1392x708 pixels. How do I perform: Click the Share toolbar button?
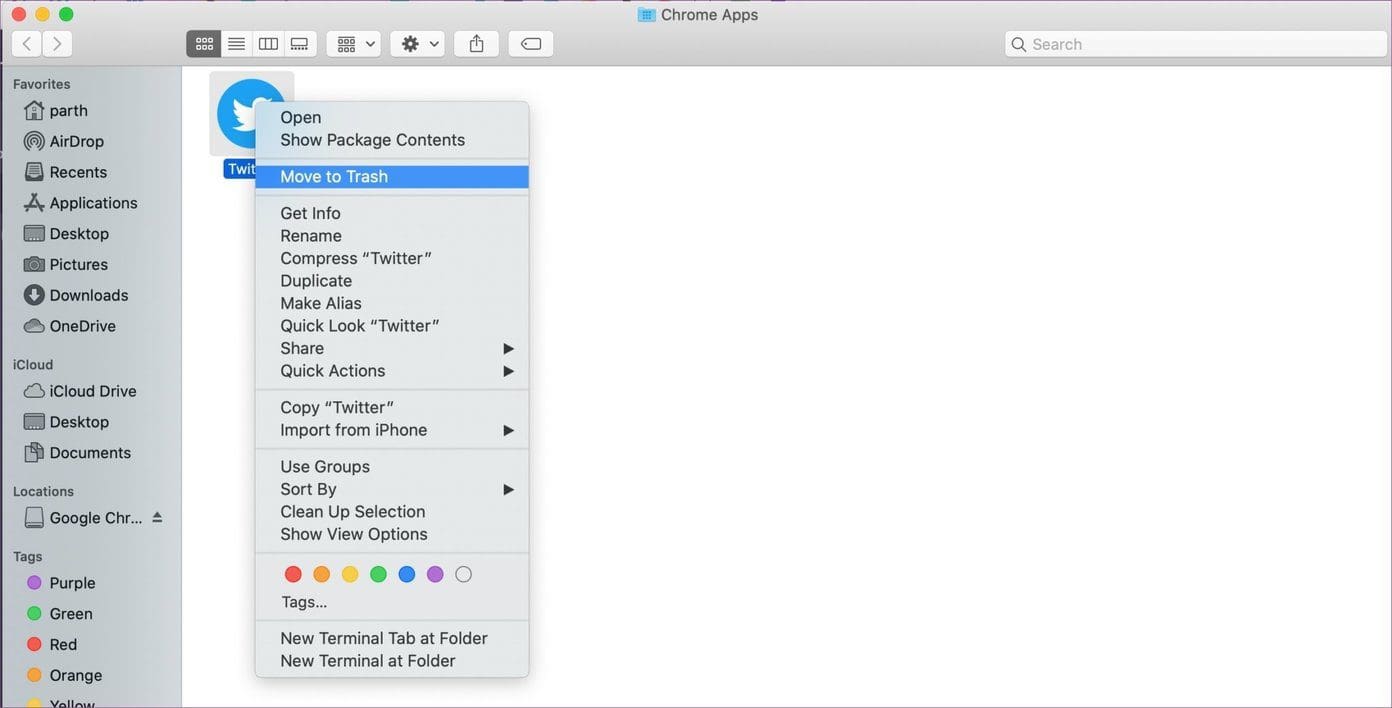(x=477, y=44)
